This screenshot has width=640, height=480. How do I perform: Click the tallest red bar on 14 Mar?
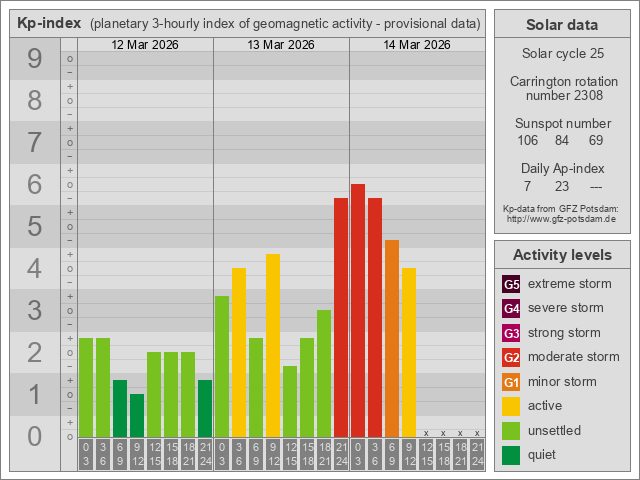(x=358, y=310)
